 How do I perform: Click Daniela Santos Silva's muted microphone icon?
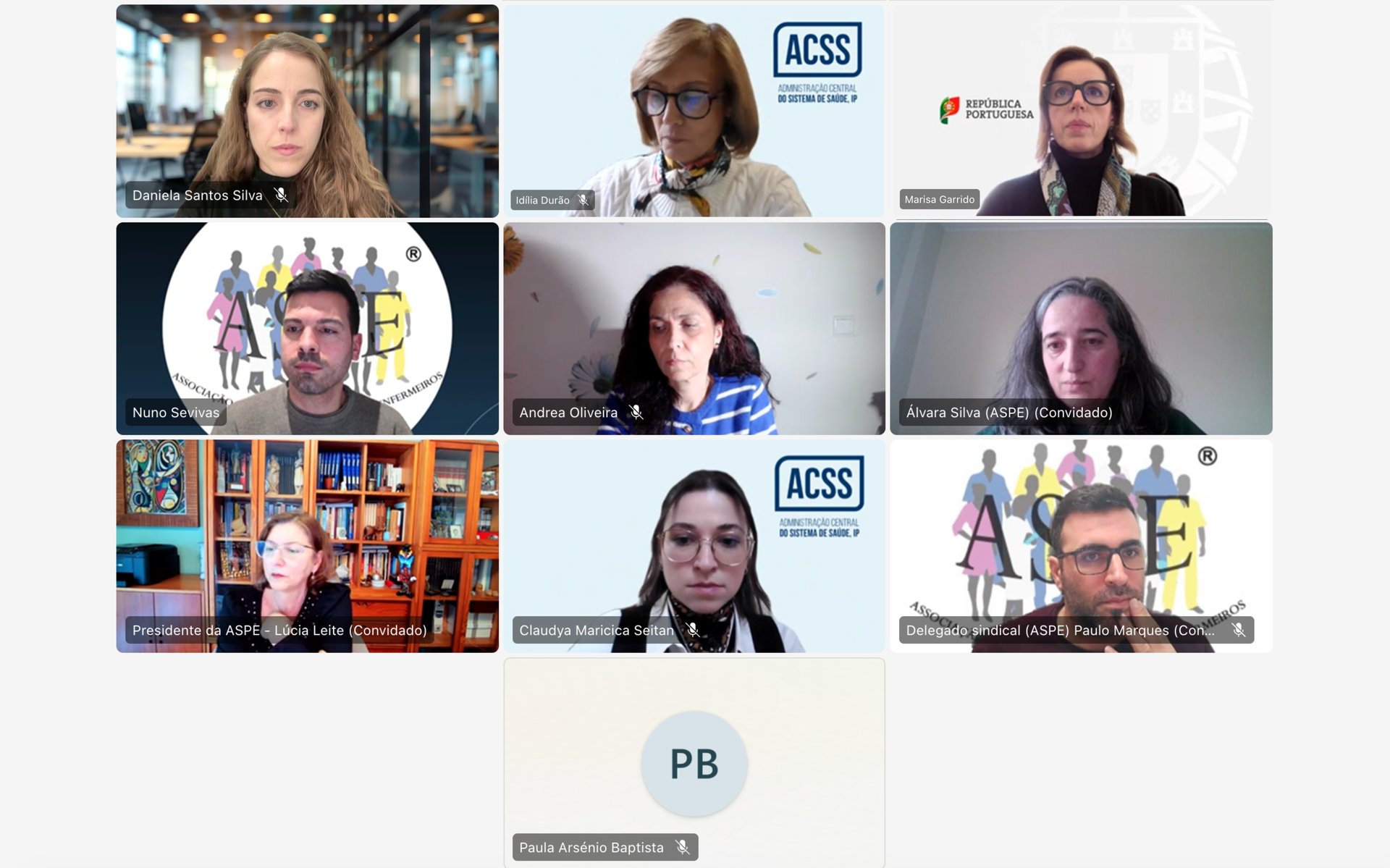pyautogui.click(x=281, y=195)
